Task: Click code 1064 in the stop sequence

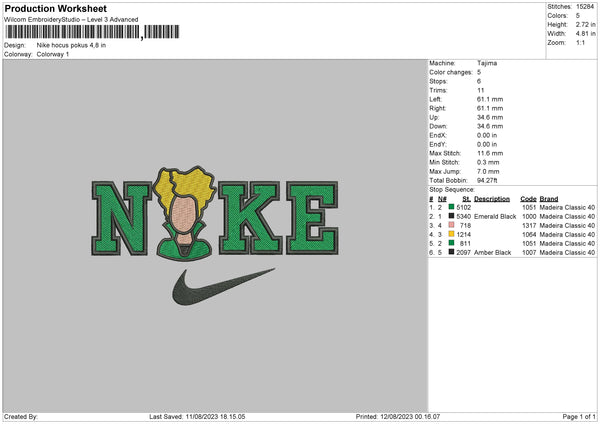Action: coord(529,234)
